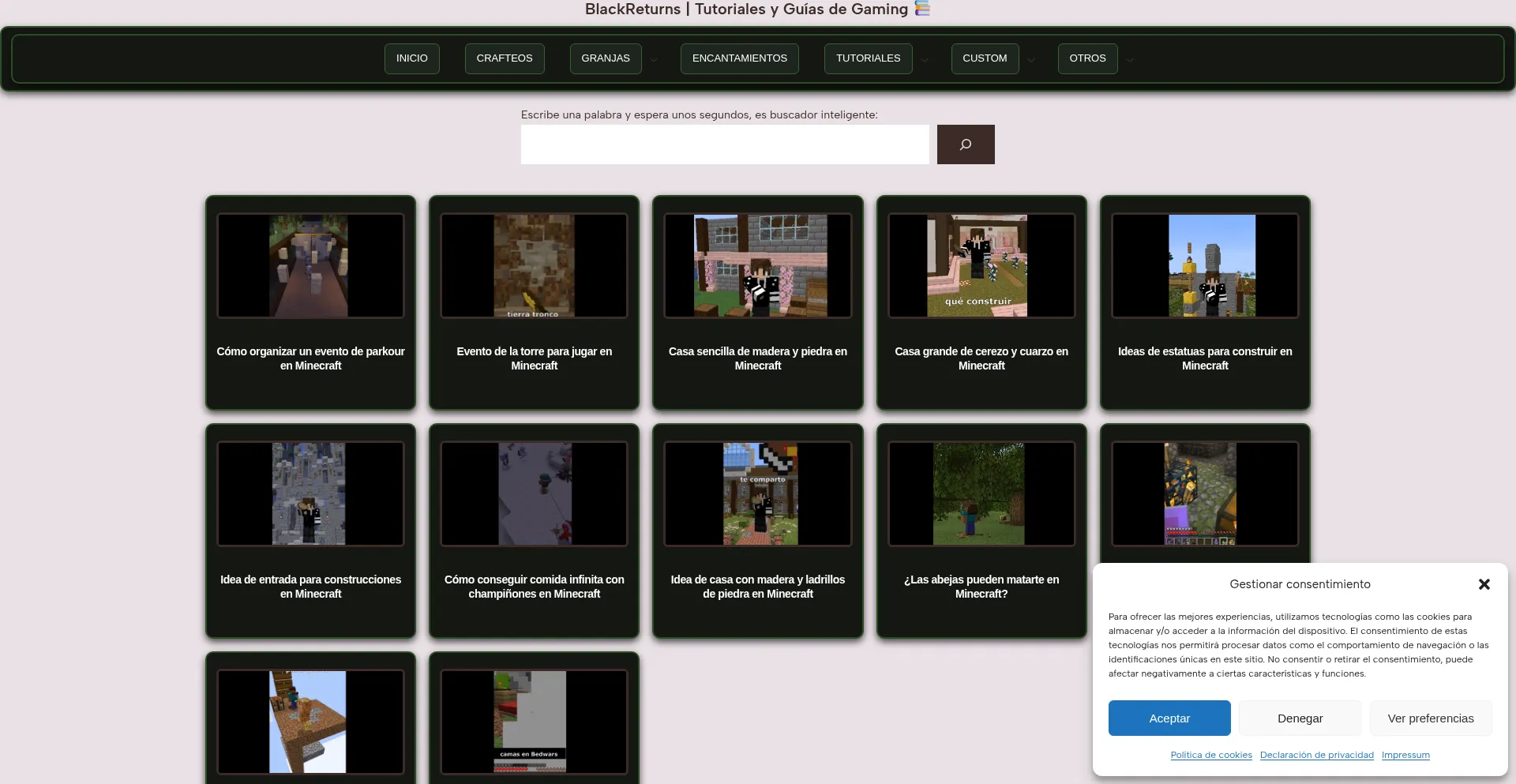Viewport: 1516px width, 784px height.
Task: Open the casa madera y ladrillos thumbnail
Action: tap(758, 494)
